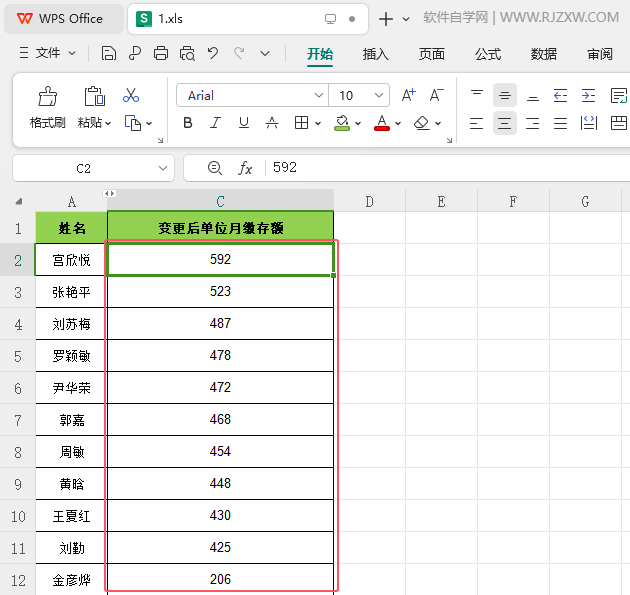This screenshot has width=630, height=595.
Task: Click the plus New Tab button
Action: (x=386, y=19)
